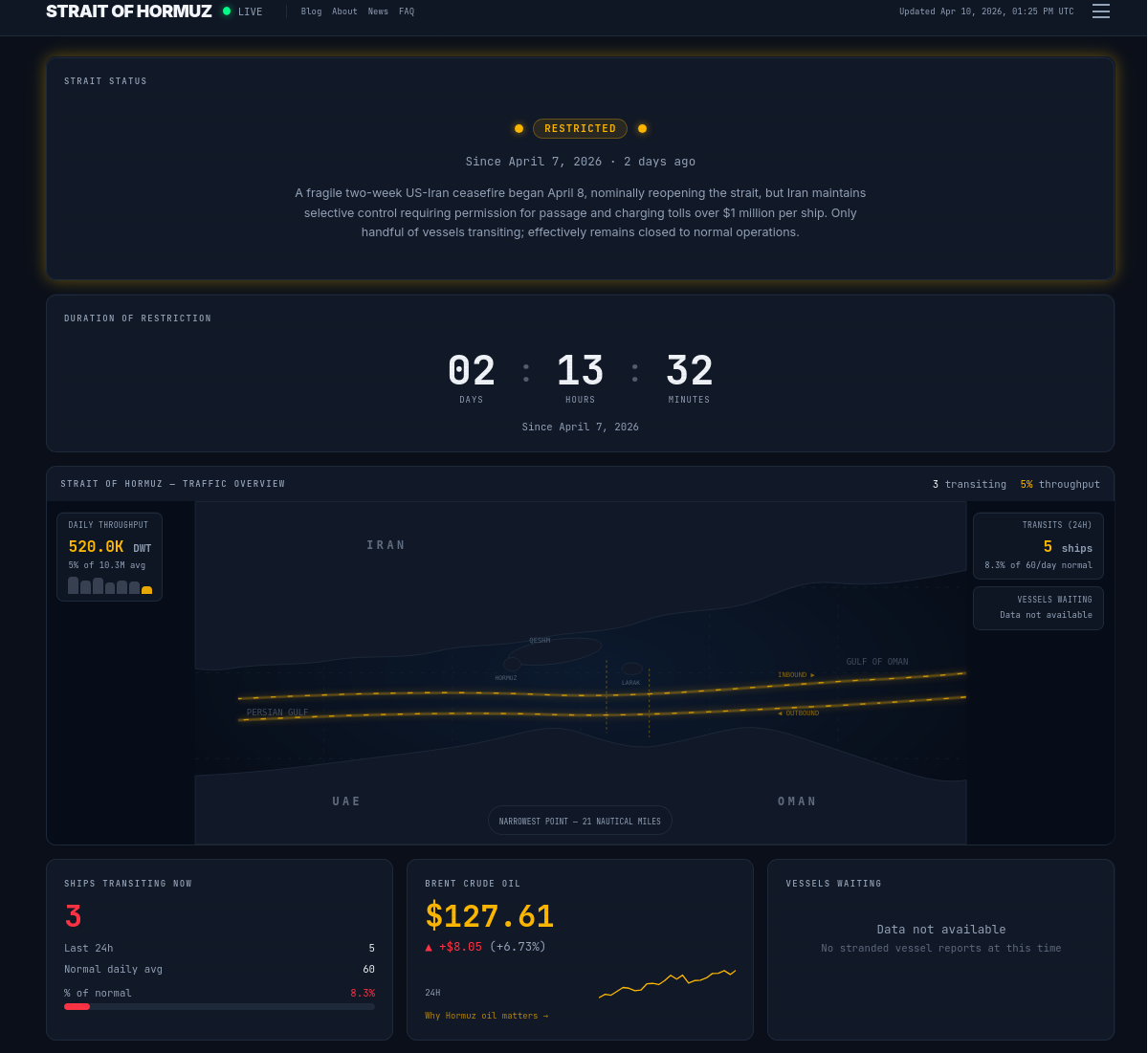Screen dimensions: 1148x1053
Task: Open the News section
Action: click(378, 11)
